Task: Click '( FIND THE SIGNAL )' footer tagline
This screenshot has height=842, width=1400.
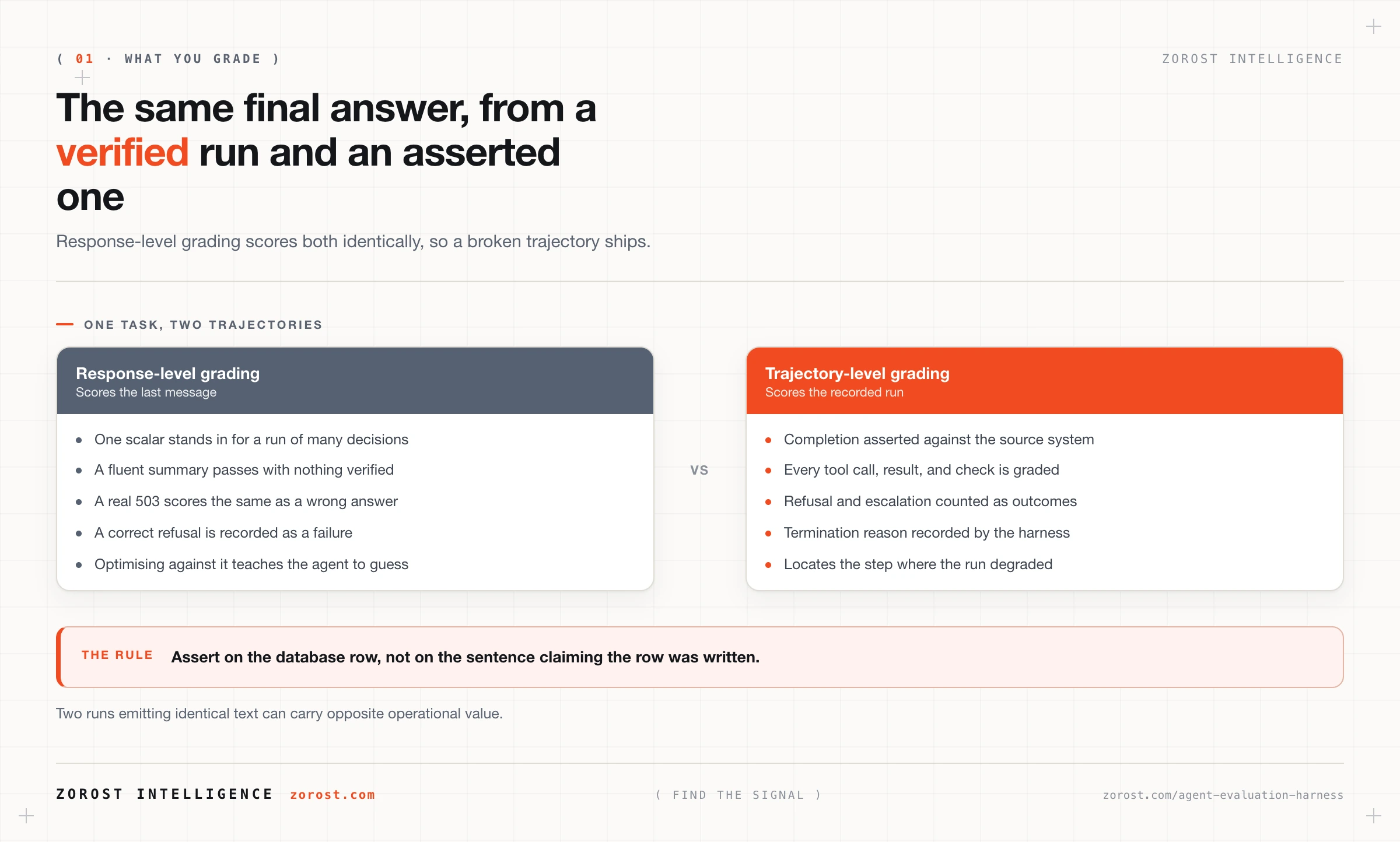Action: (x=738, y=795)
